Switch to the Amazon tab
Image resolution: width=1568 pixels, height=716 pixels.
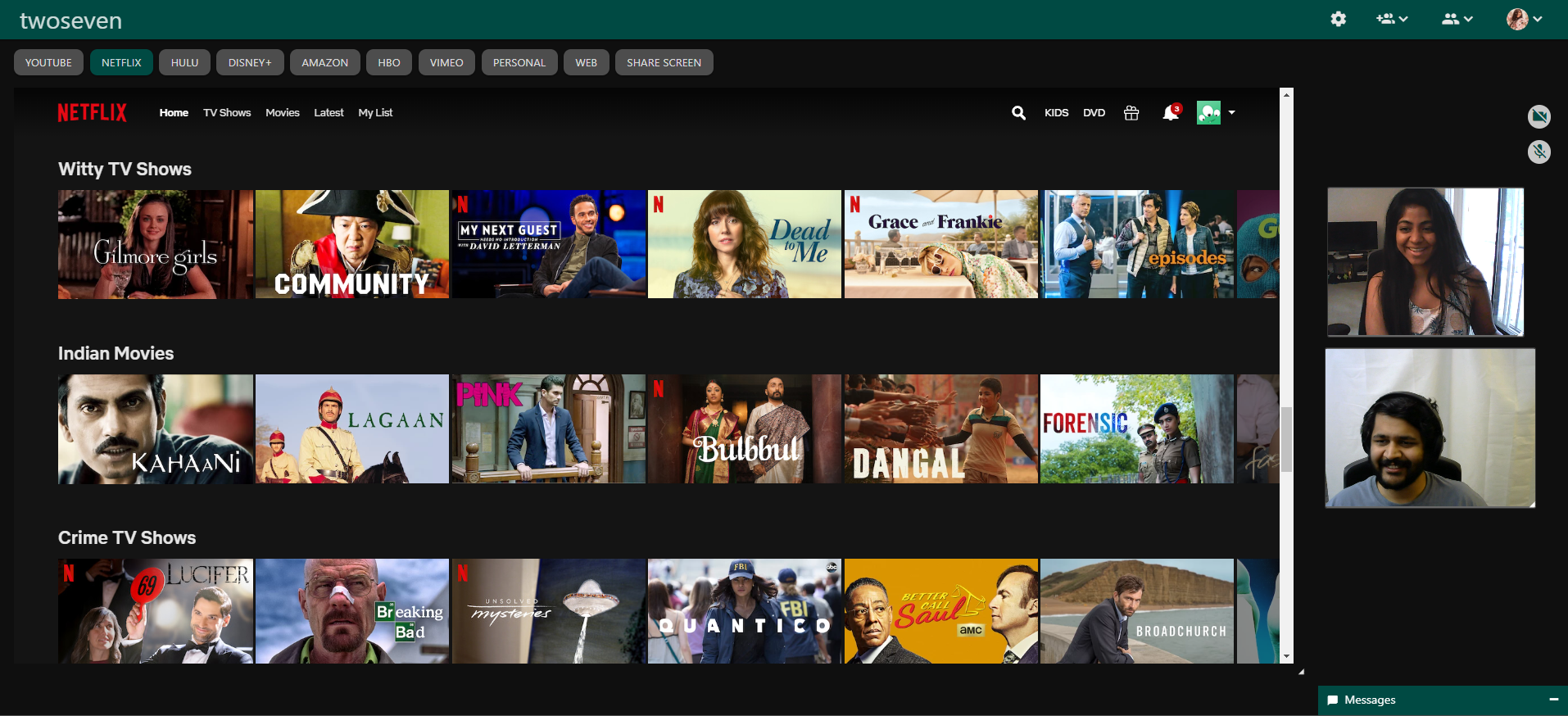324,62
